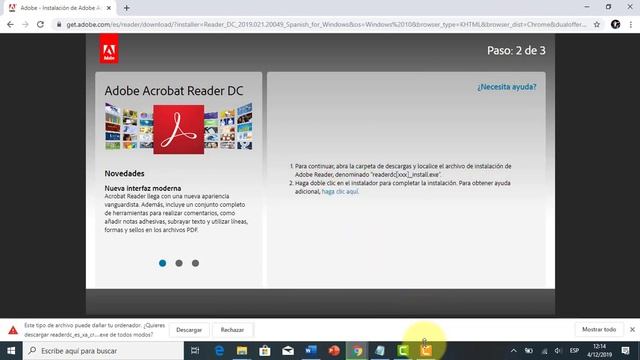Click the Adobe logo in the page header
Viewport: 640px width, 360px height.
pyautogui.click(x=109, y=49)
